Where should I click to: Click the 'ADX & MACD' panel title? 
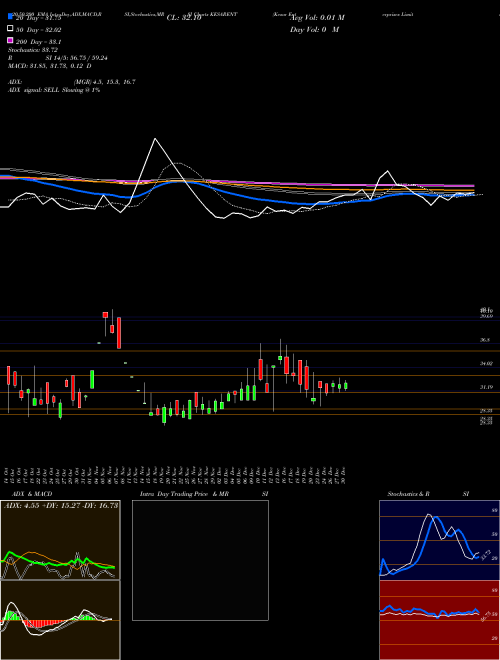pyautogui.click(x=32, y=494)
